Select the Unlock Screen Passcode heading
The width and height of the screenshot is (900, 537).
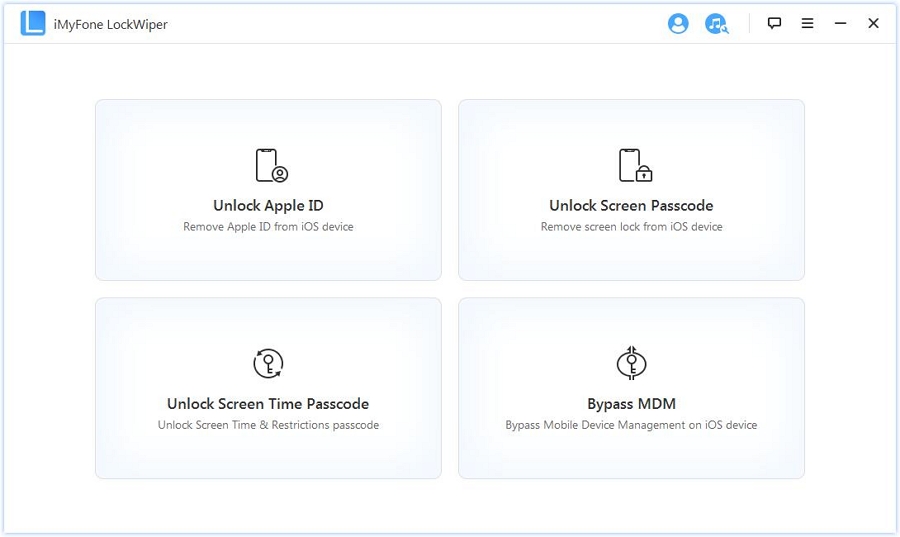[631, 206]
